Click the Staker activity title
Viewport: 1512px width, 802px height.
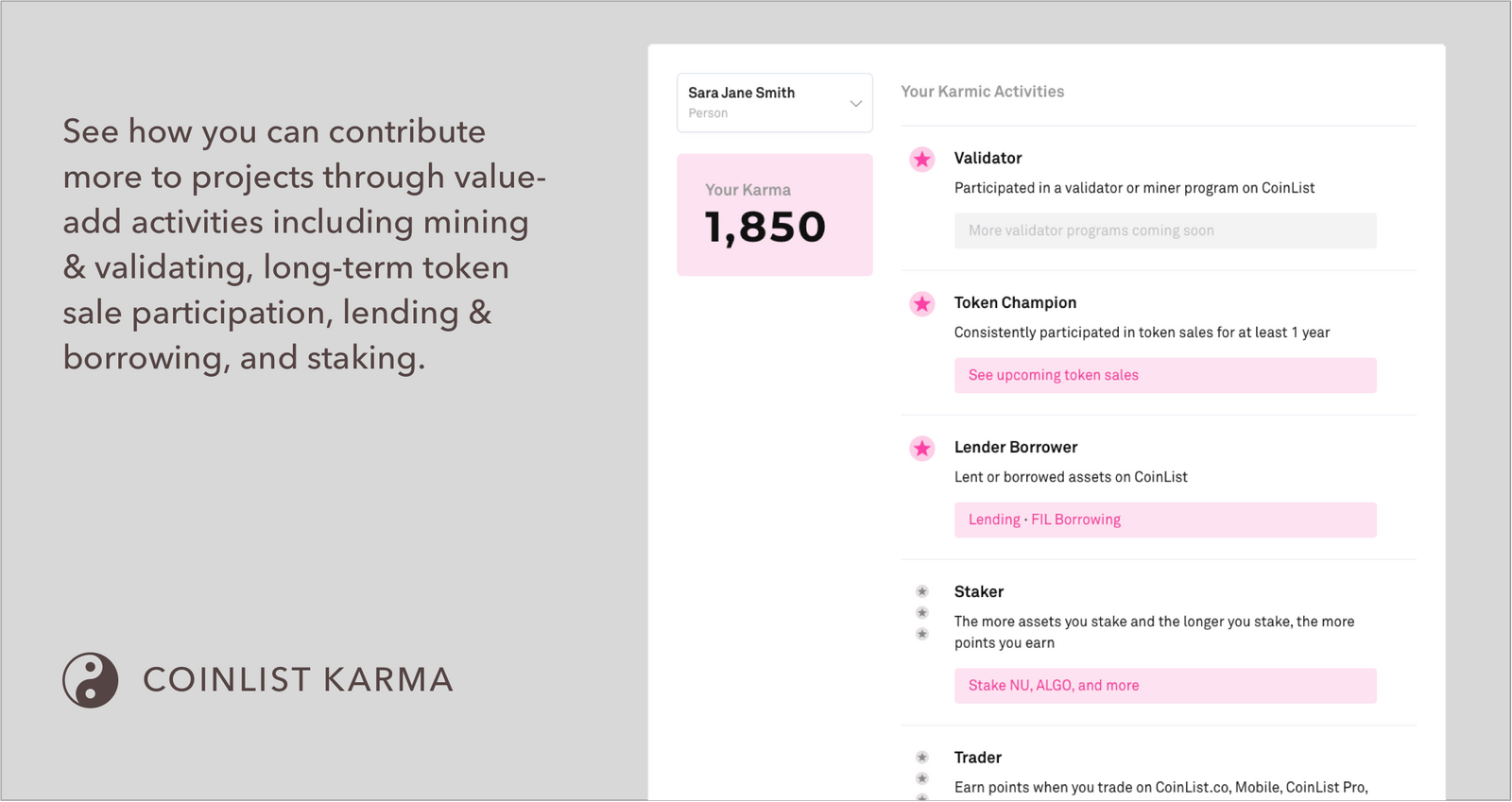(978, 591)
